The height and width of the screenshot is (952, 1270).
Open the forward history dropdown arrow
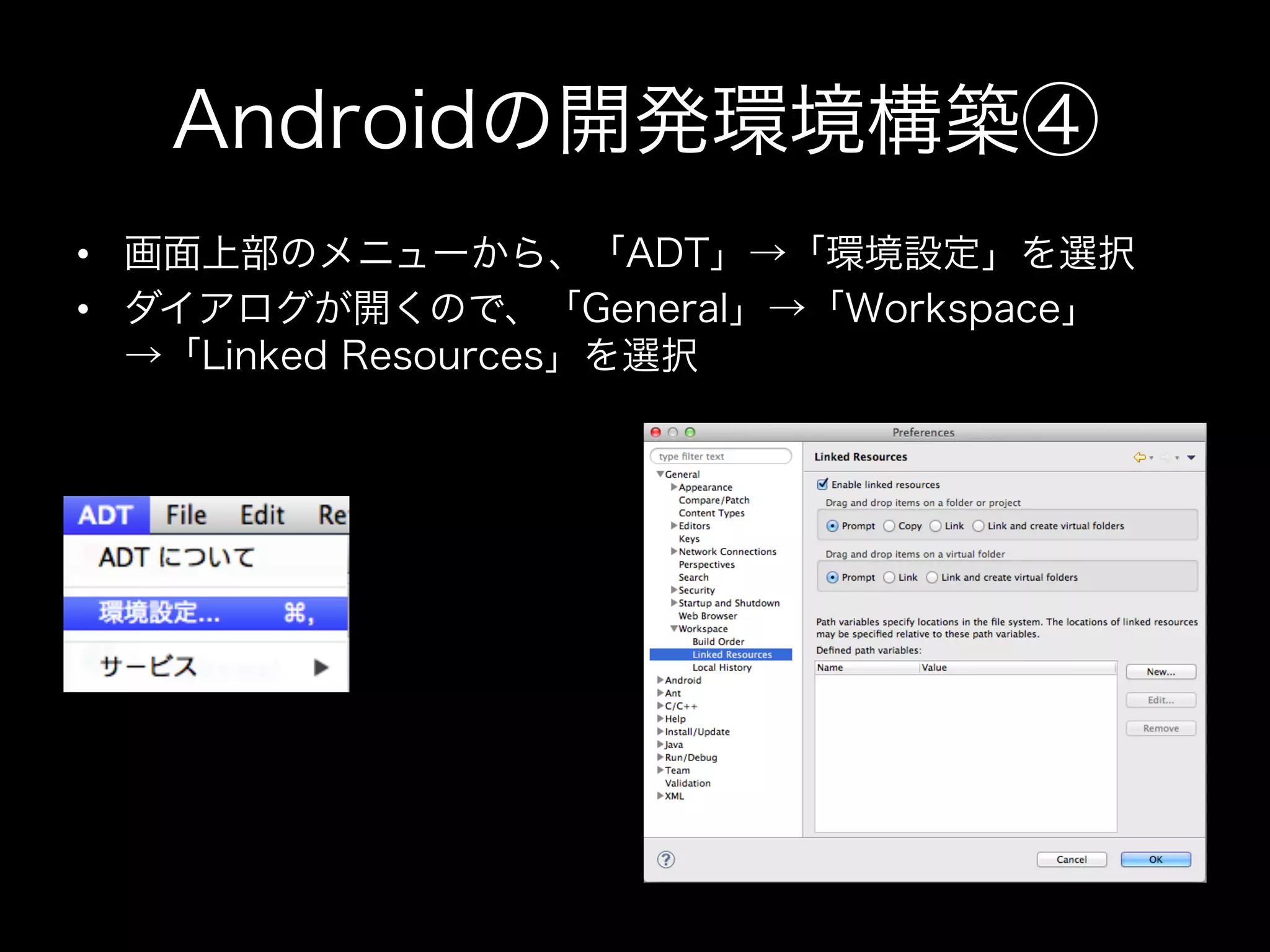(1177, 458)
